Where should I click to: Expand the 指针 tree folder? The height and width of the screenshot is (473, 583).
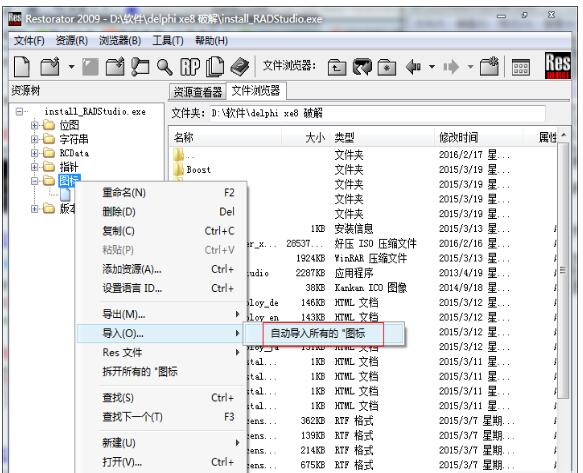[34, 167]
